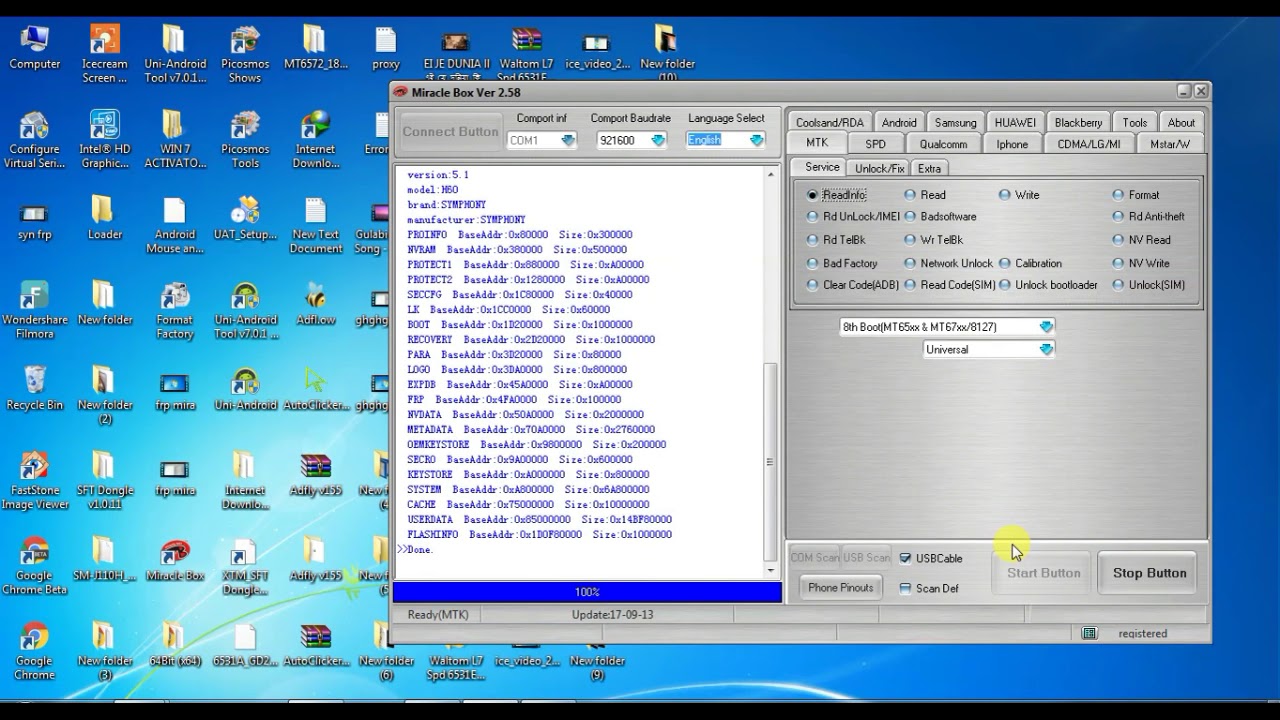1280x720 pixels.
Task: Open FastStone Image Viewer shortcut
Action: pos(35,481)
